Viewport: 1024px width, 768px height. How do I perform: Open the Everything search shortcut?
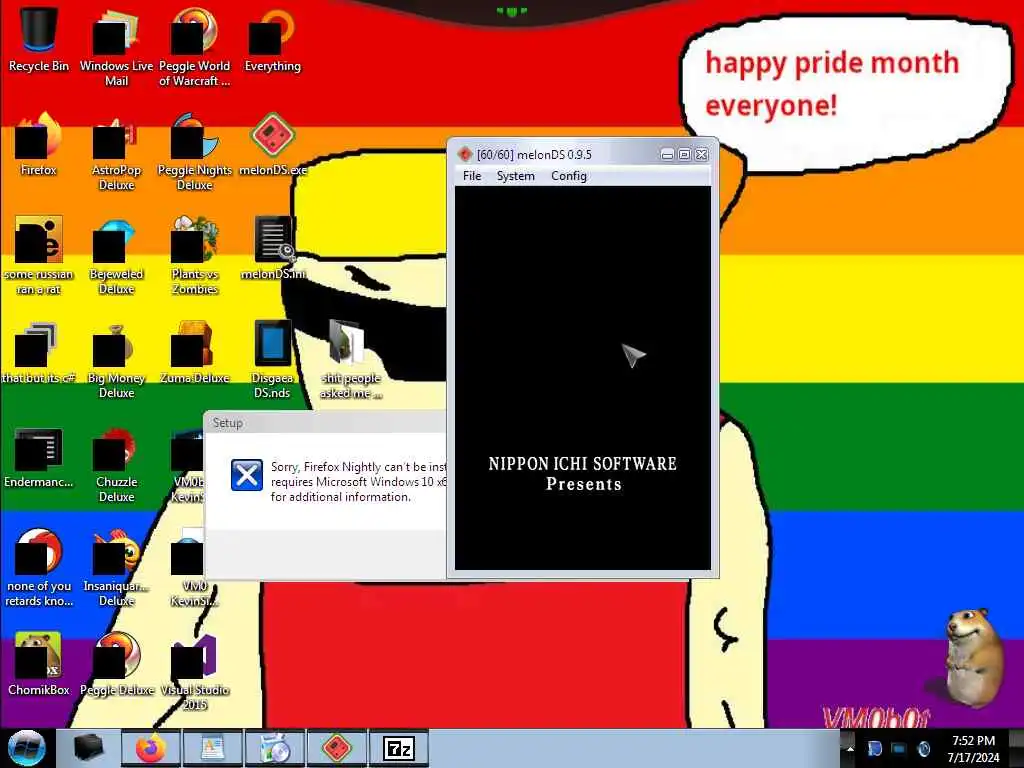coord(272,40)
